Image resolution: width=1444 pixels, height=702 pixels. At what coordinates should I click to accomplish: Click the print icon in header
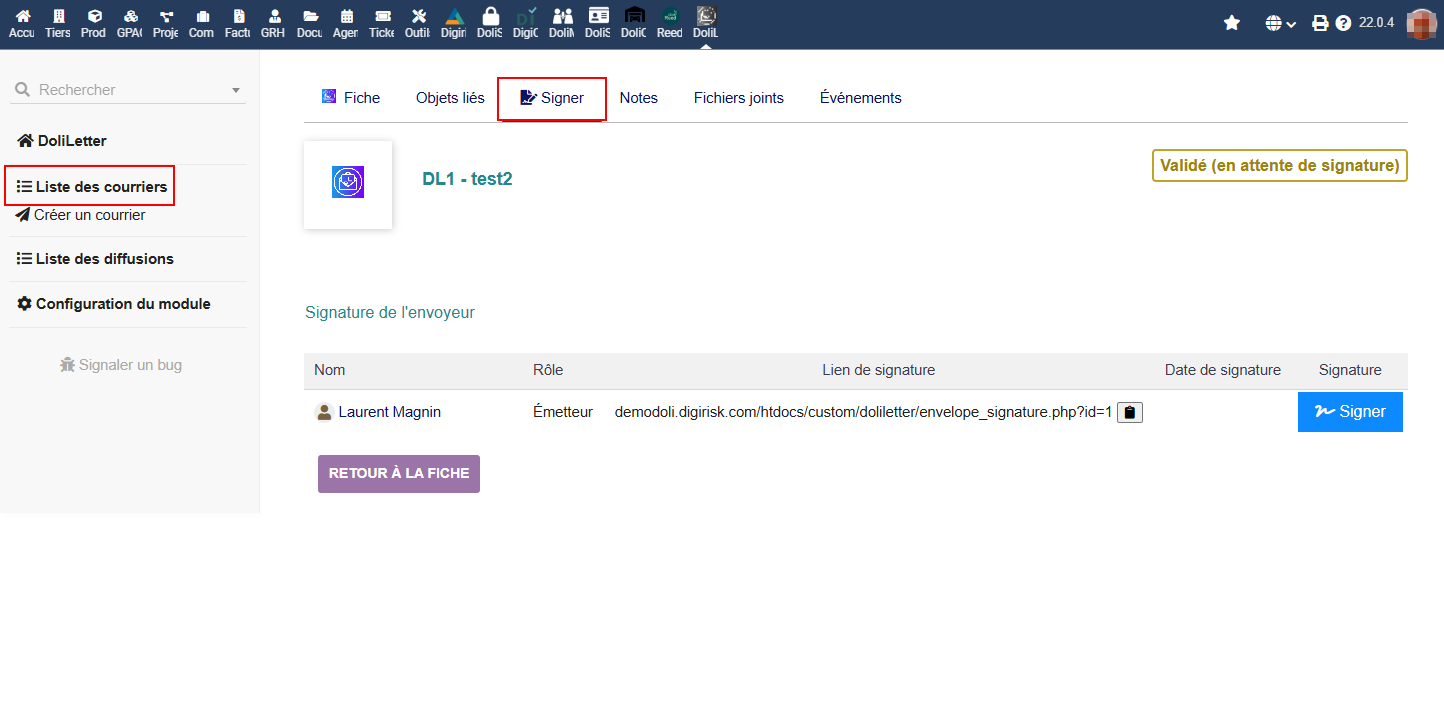click(1320, 23)
